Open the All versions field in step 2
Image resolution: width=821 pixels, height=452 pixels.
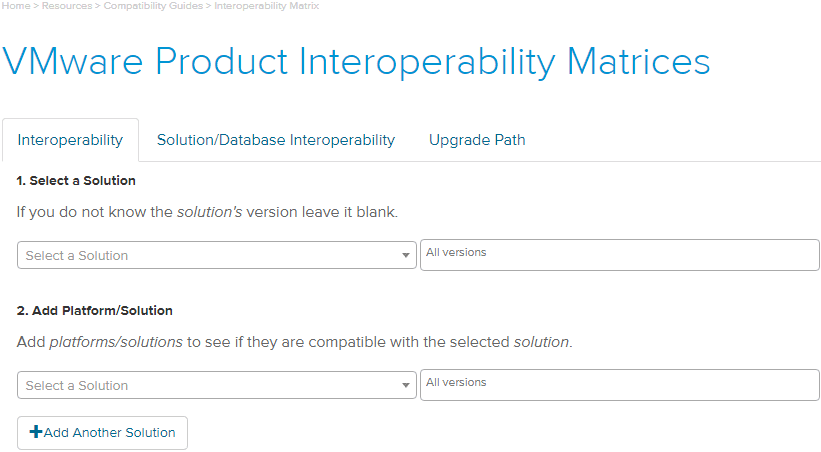pyautogui.click(x=619, y=385)
